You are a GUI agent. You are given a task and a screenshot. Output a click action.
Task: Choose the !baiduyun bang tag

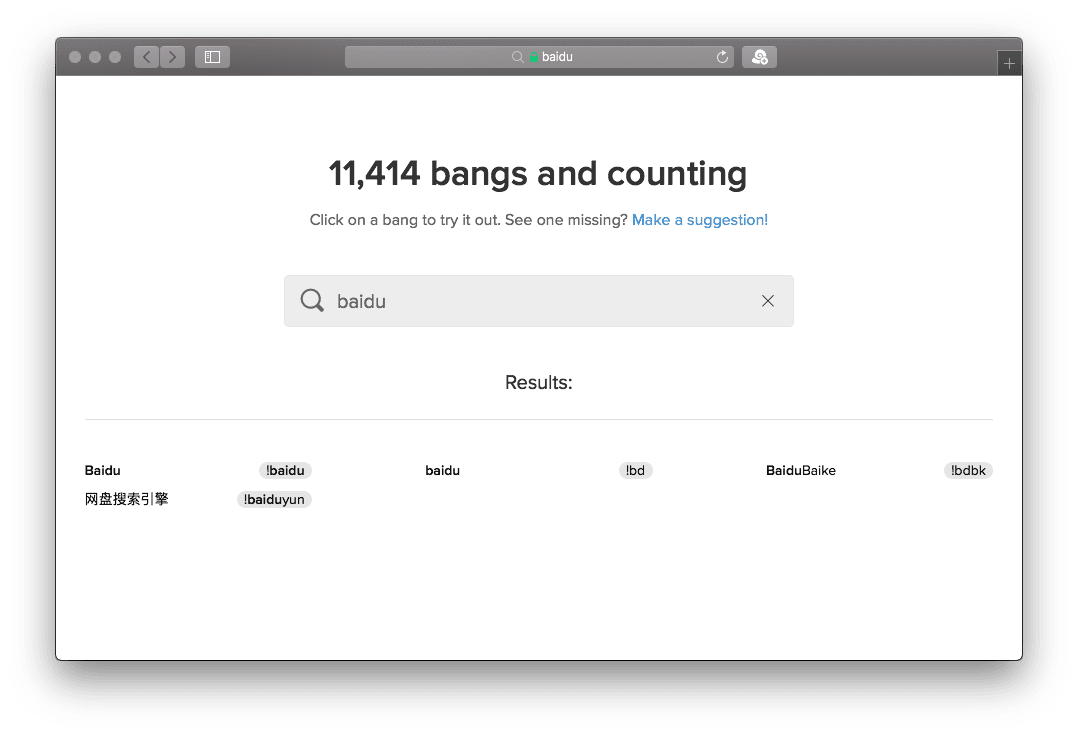coord(274,500)
